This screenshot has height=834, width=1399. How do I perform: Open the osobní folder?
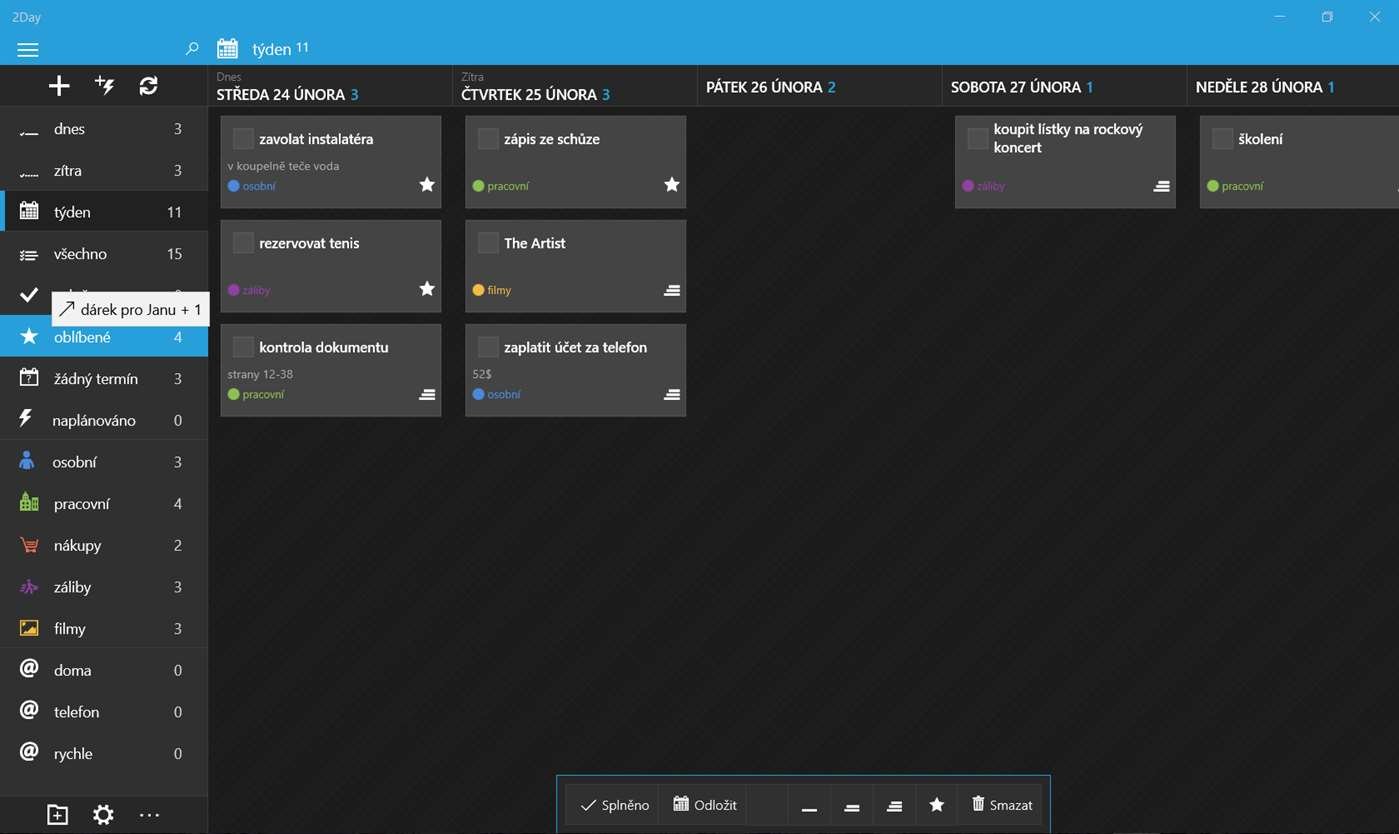click(104, 462)
